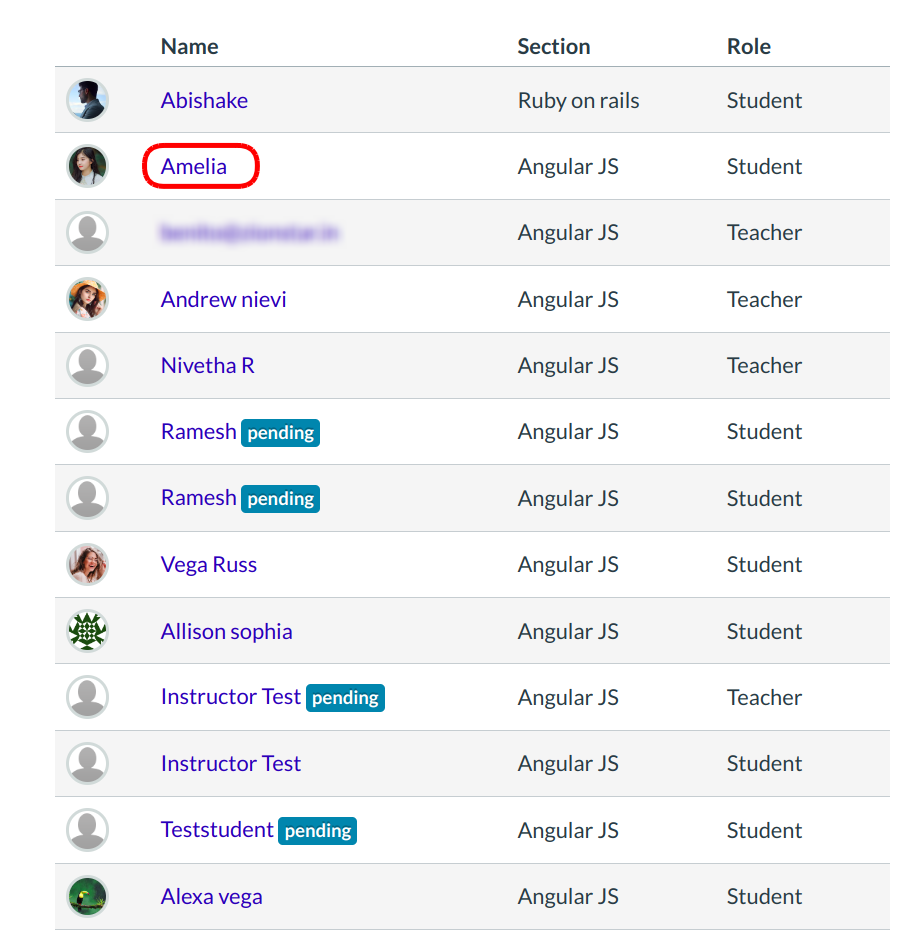Click the Section column header

(553, 46)
